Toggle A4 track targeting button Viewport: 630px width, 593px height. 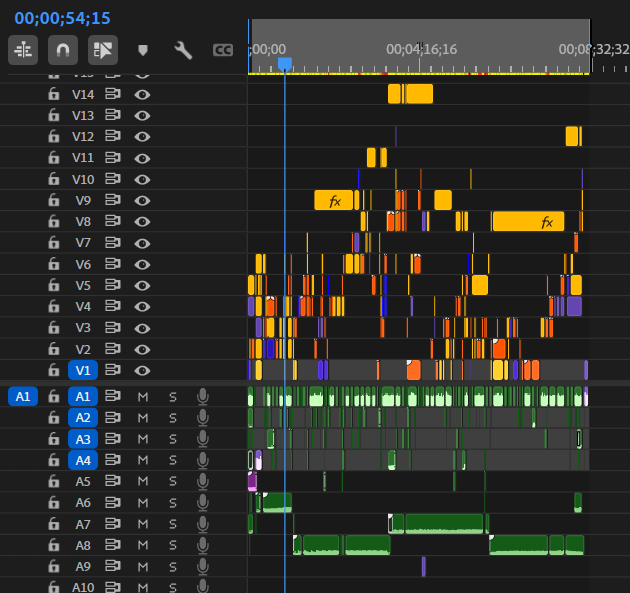(x=83, y=460)
